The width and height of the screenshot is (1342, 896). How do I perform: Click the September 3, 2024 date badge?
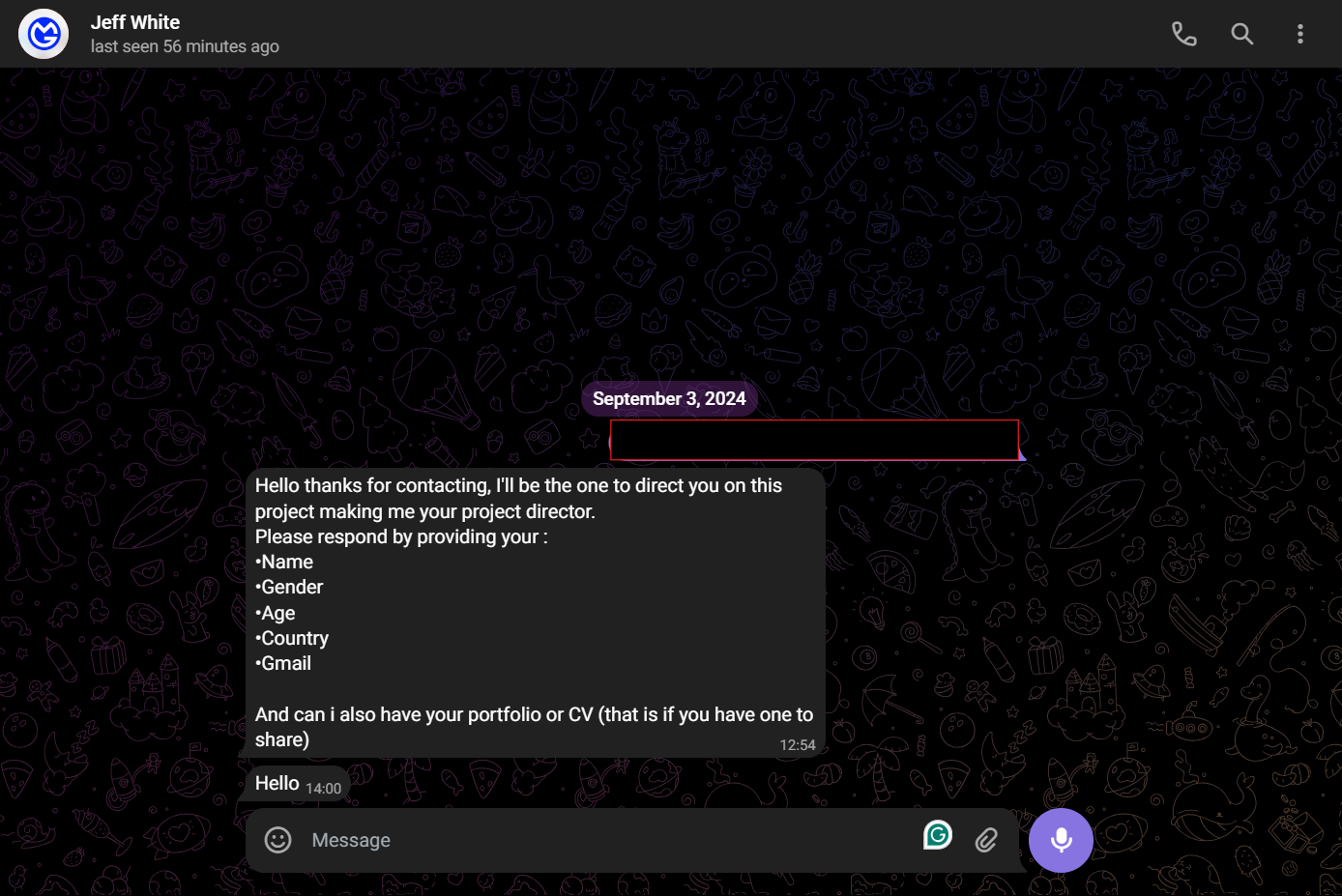tap(669, 398)
